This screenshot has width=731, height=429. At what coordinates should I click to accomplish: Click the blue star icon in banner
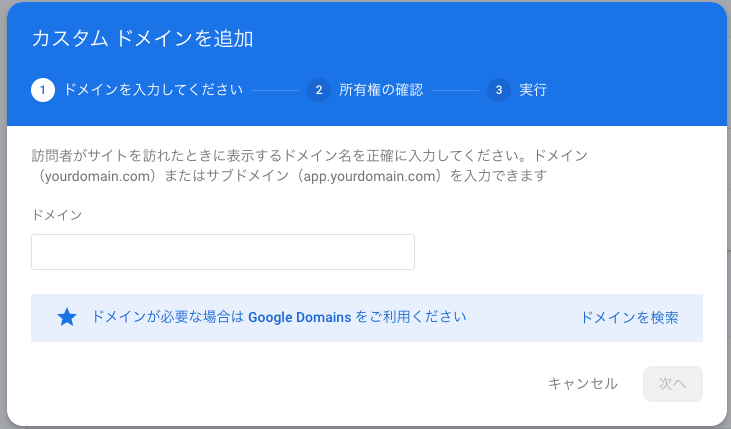(67, 318)
